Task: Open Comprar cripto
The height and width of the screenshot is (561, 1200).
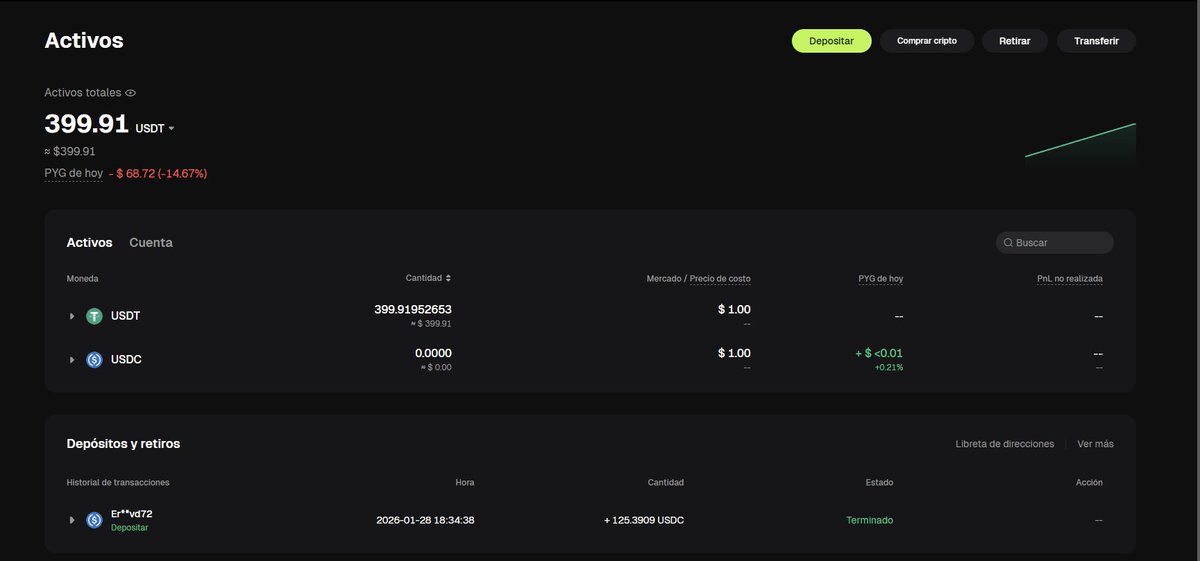Action: 926,41
